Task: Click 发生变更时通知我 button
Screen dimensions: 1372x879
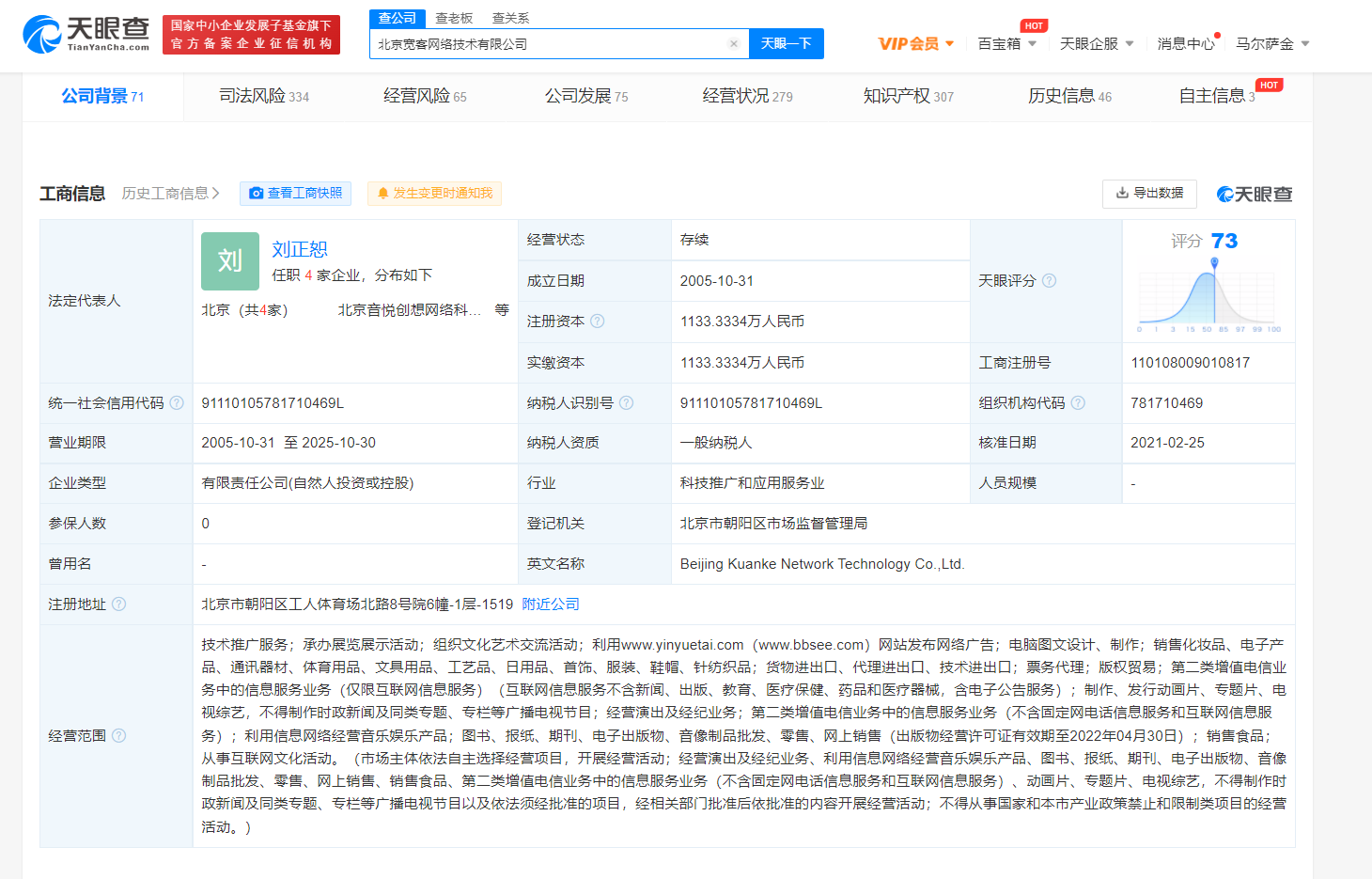Action: coord(434,194)
